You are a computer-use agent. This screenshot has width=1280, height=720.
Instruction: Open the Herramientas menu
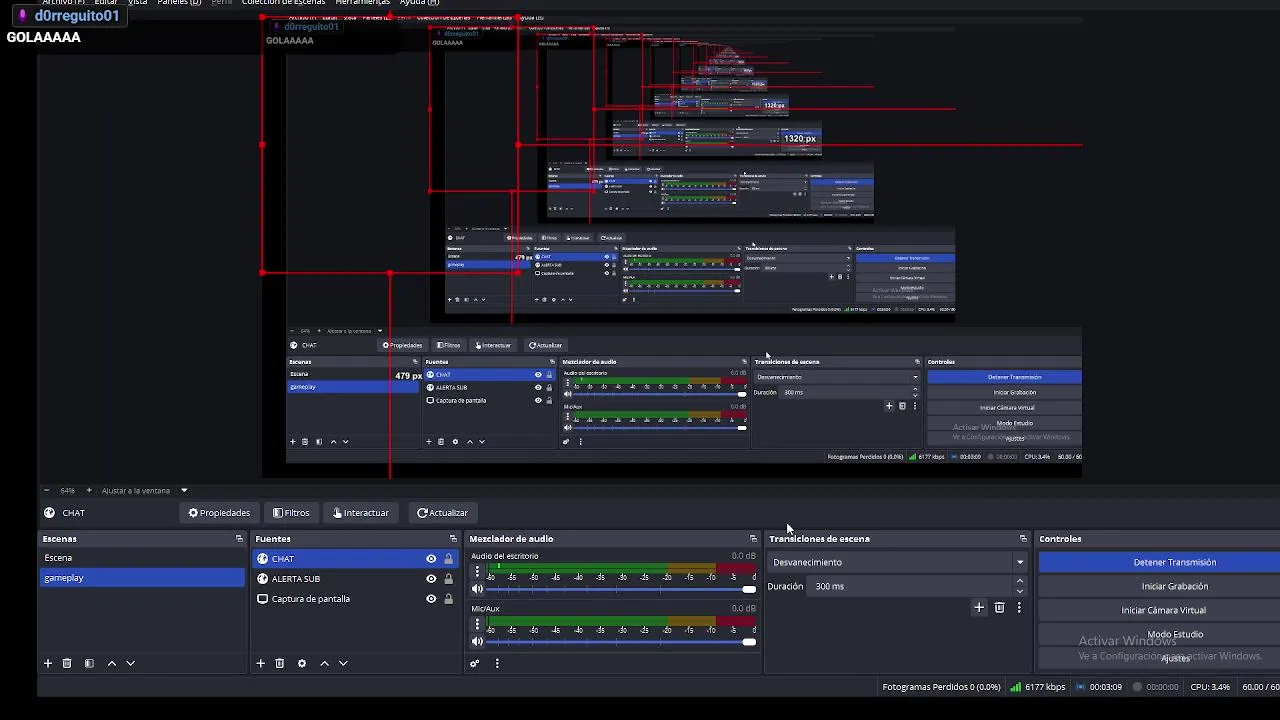(361, 3)
